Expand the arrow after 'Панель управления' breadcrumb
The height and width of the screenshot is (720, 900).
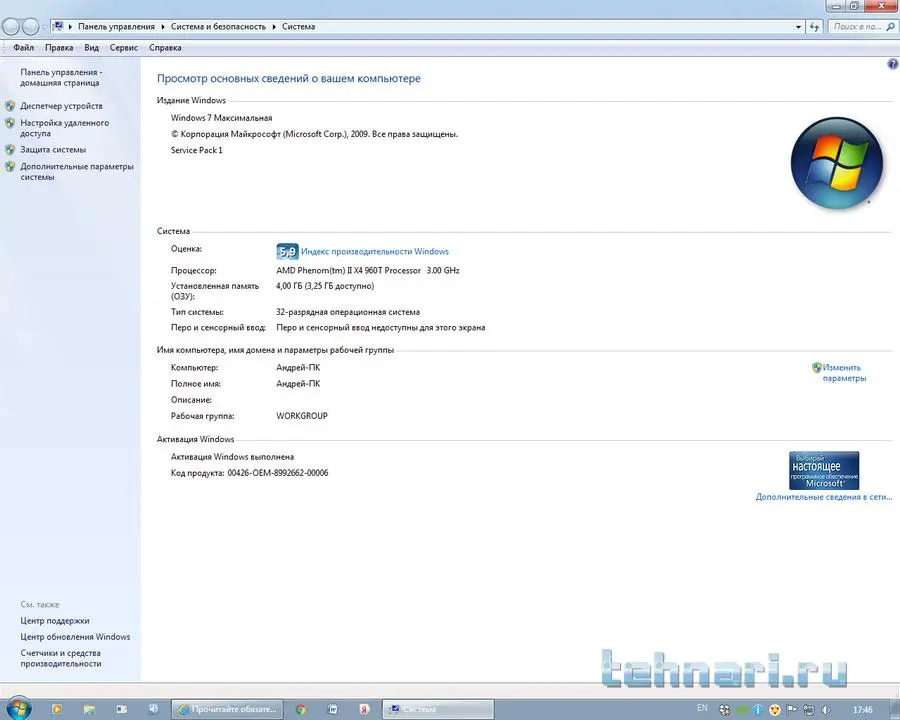click(163, 26)
